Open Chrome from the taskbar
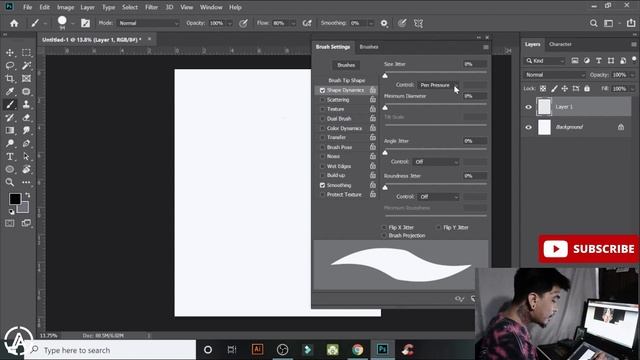 coord(358,349)
